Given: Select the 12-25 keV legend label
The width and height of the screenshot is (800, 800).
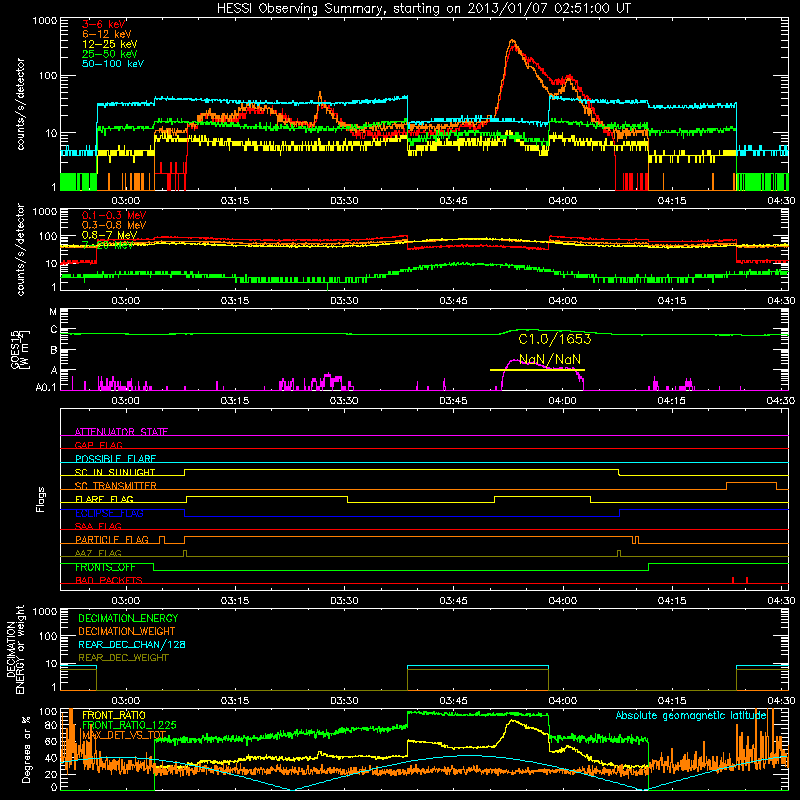Looking at the screenshot, I should tap(110, 44).
